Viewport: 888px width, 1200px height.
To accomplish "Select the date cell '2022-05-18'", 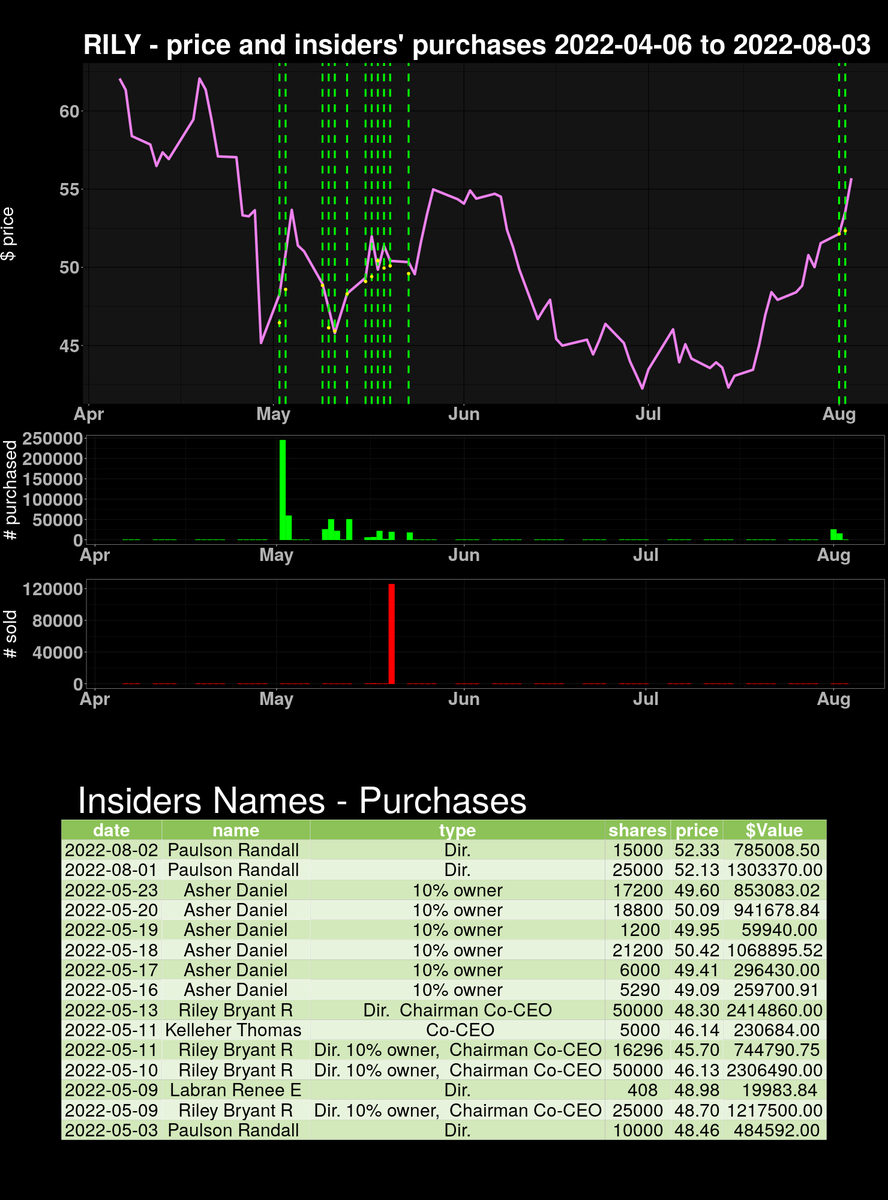I will point(112,950).
